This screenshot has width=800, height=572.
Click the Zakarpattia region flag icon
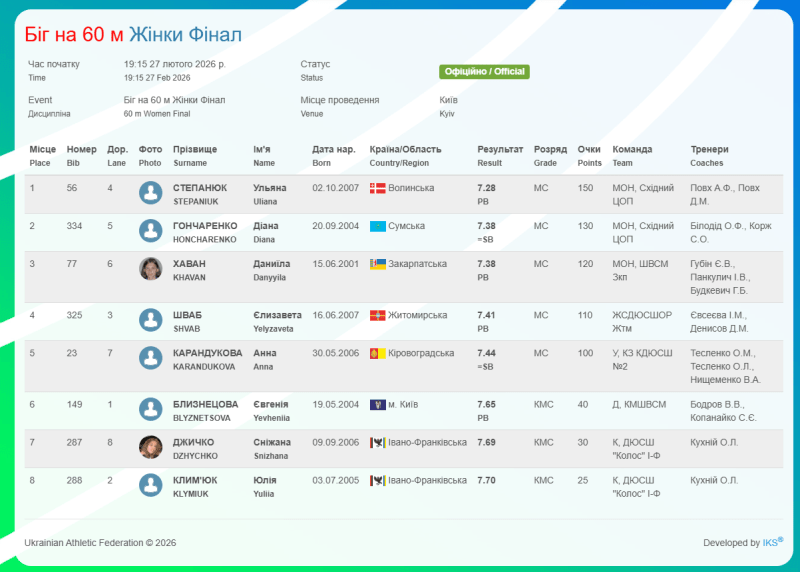[x=377, y=264]
